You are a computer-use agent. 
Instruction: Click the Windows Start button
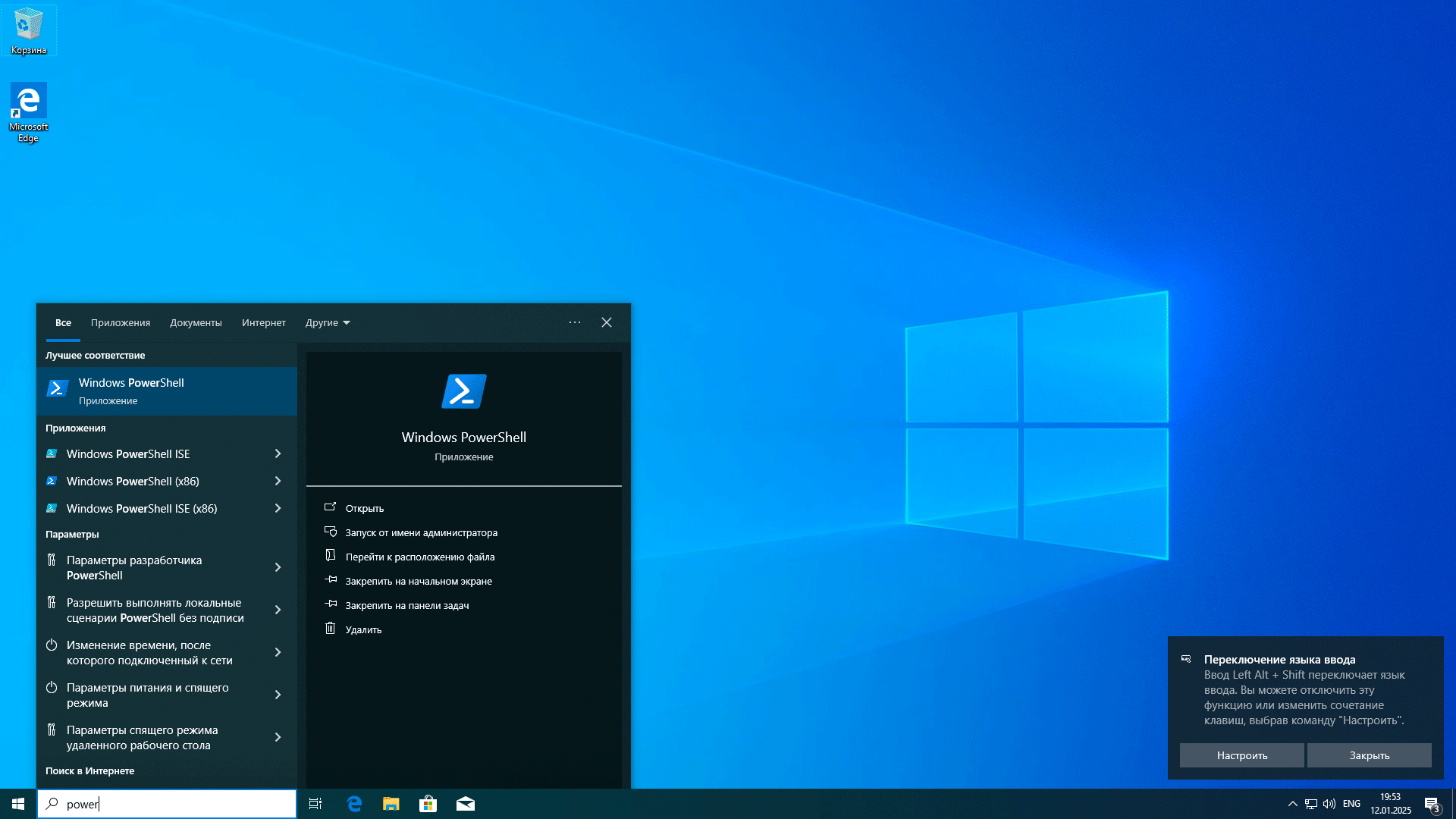coord(18,804)
